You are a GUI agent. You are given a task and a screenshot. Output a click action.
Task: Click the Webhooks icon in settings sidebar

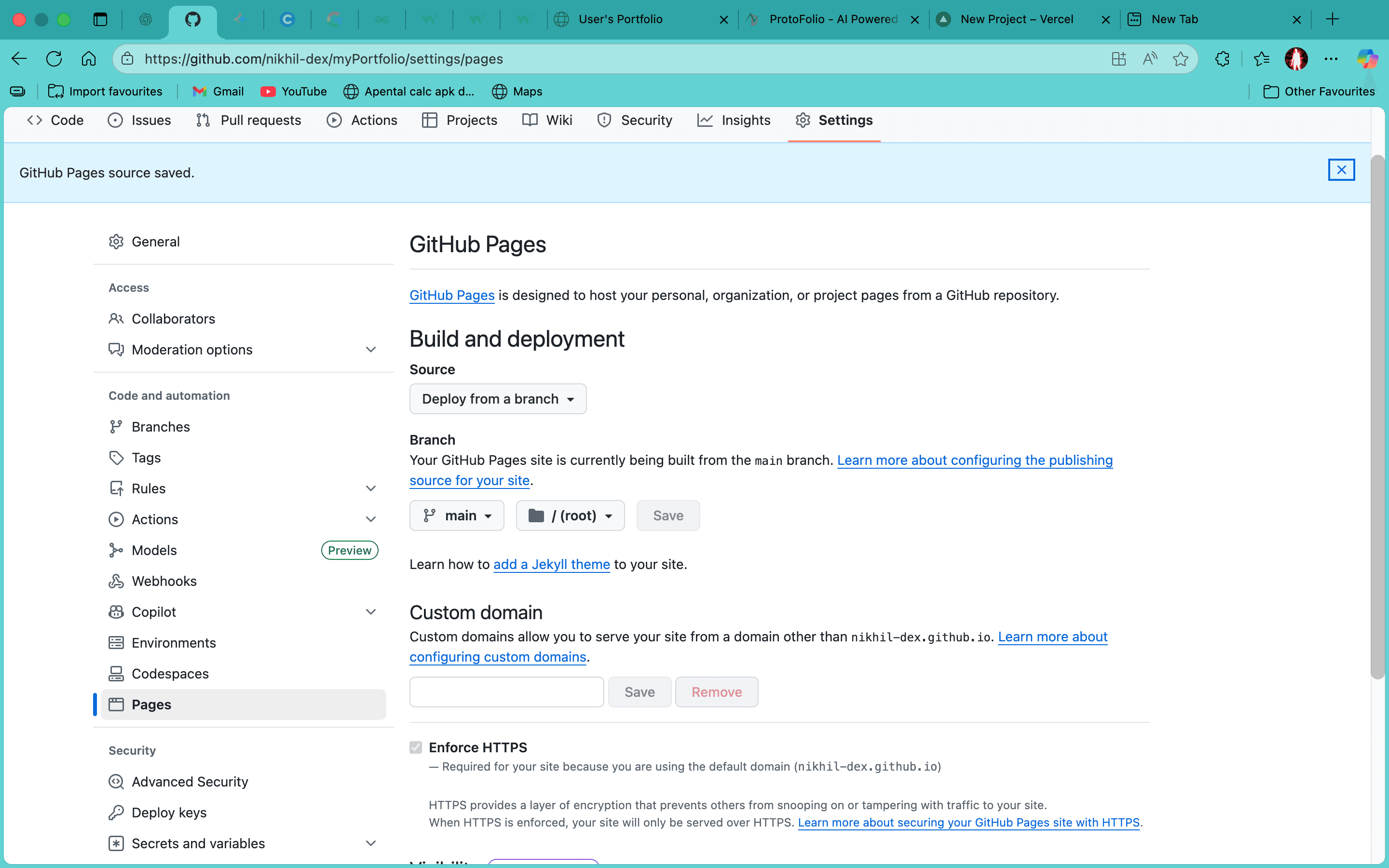116,581
